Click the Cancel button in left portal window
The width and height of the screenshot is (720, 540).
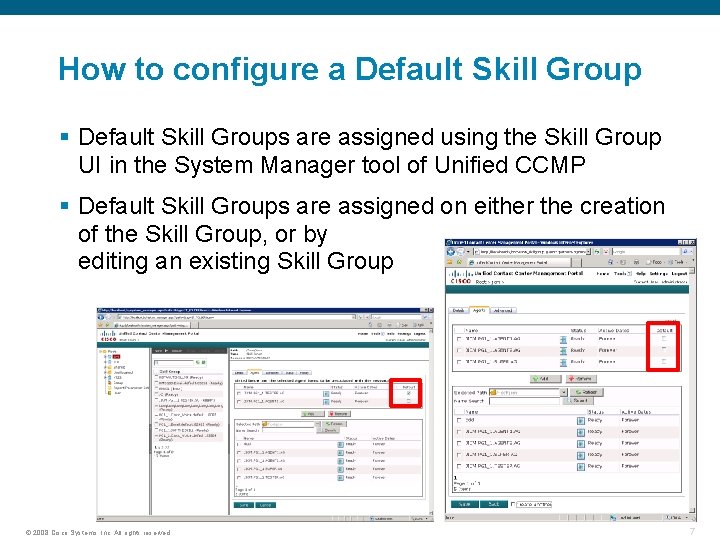tap(265, 505)
